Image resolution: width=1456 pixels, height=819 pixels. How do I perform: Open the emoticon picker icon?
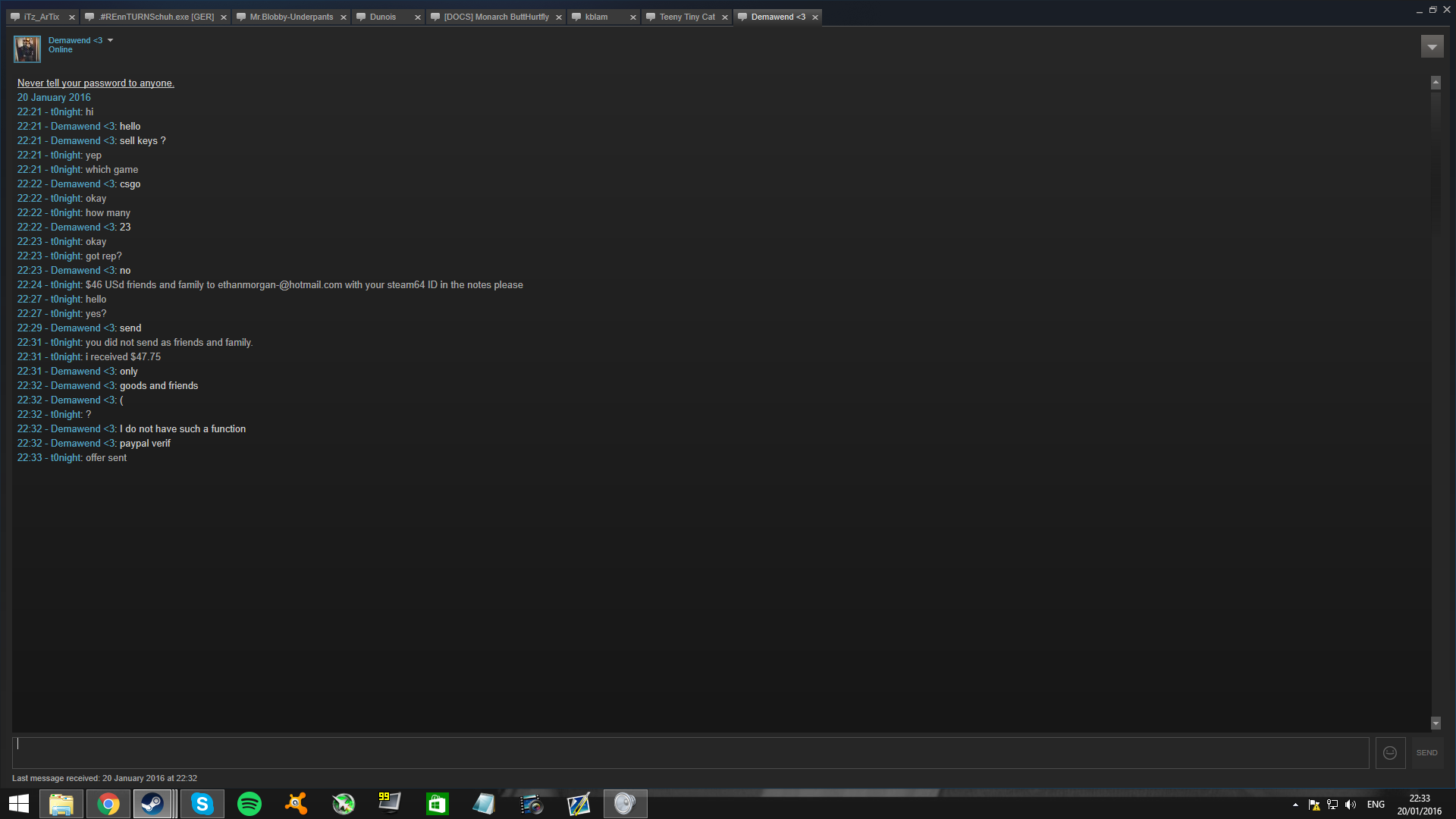[x=1390, y=753]
